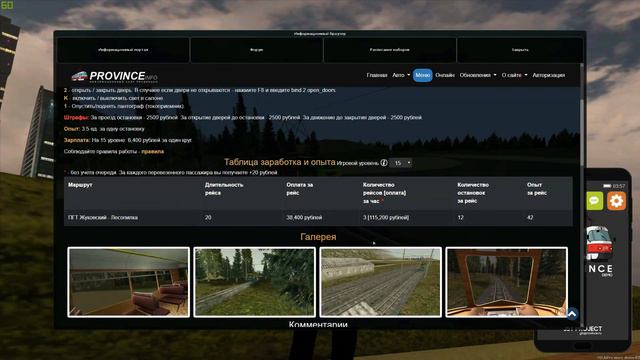
Task: Click the Галерея heading
Action: point(318,237)
